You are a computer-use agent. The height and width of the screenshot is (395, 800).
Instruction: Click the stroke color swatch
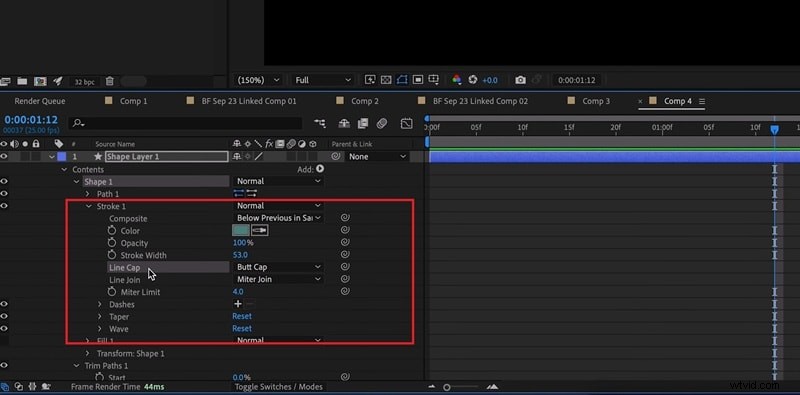click(x=241, y=230)
